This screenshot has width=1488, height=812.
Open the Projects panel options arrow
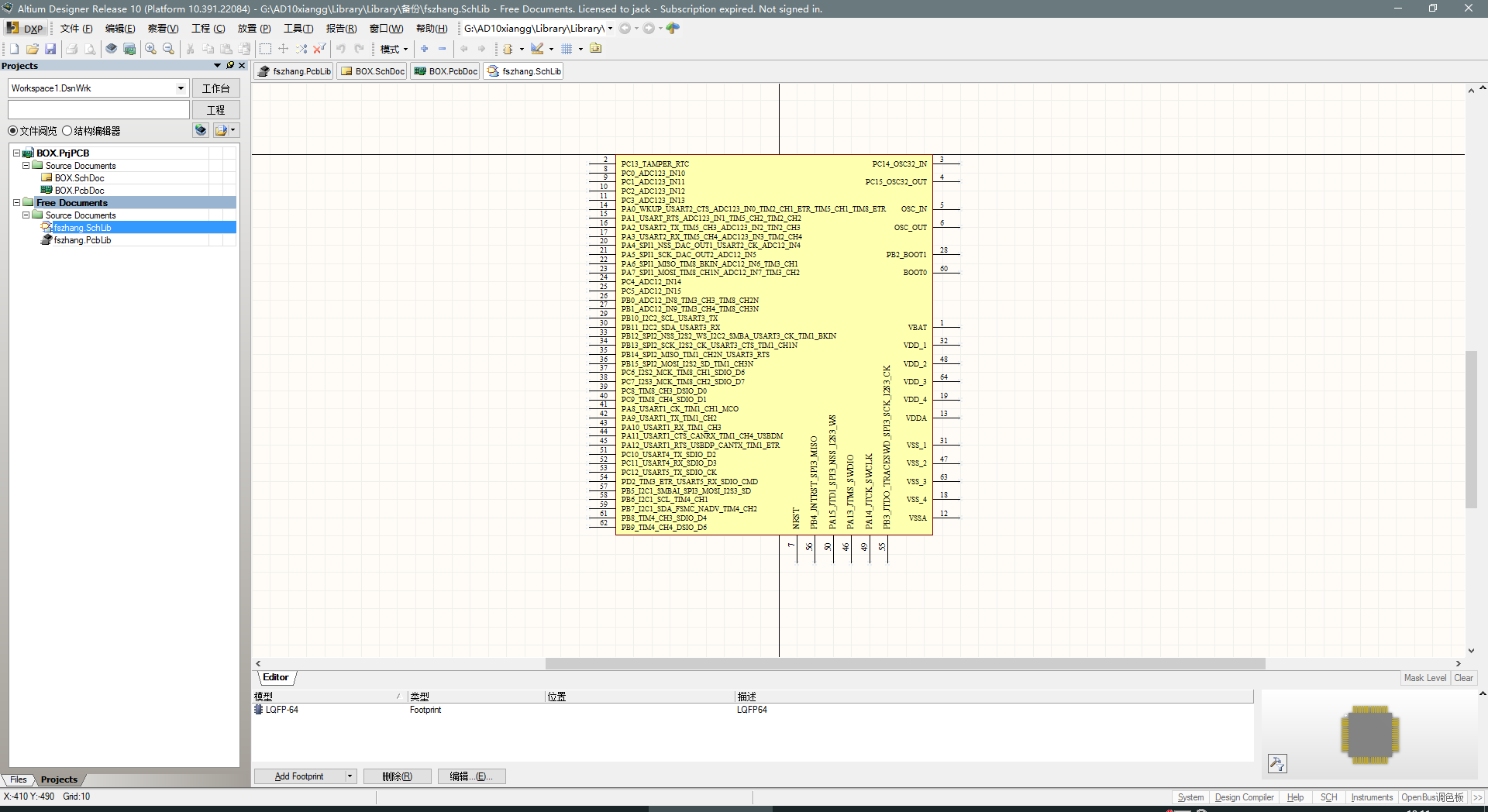tap(218, 66)
